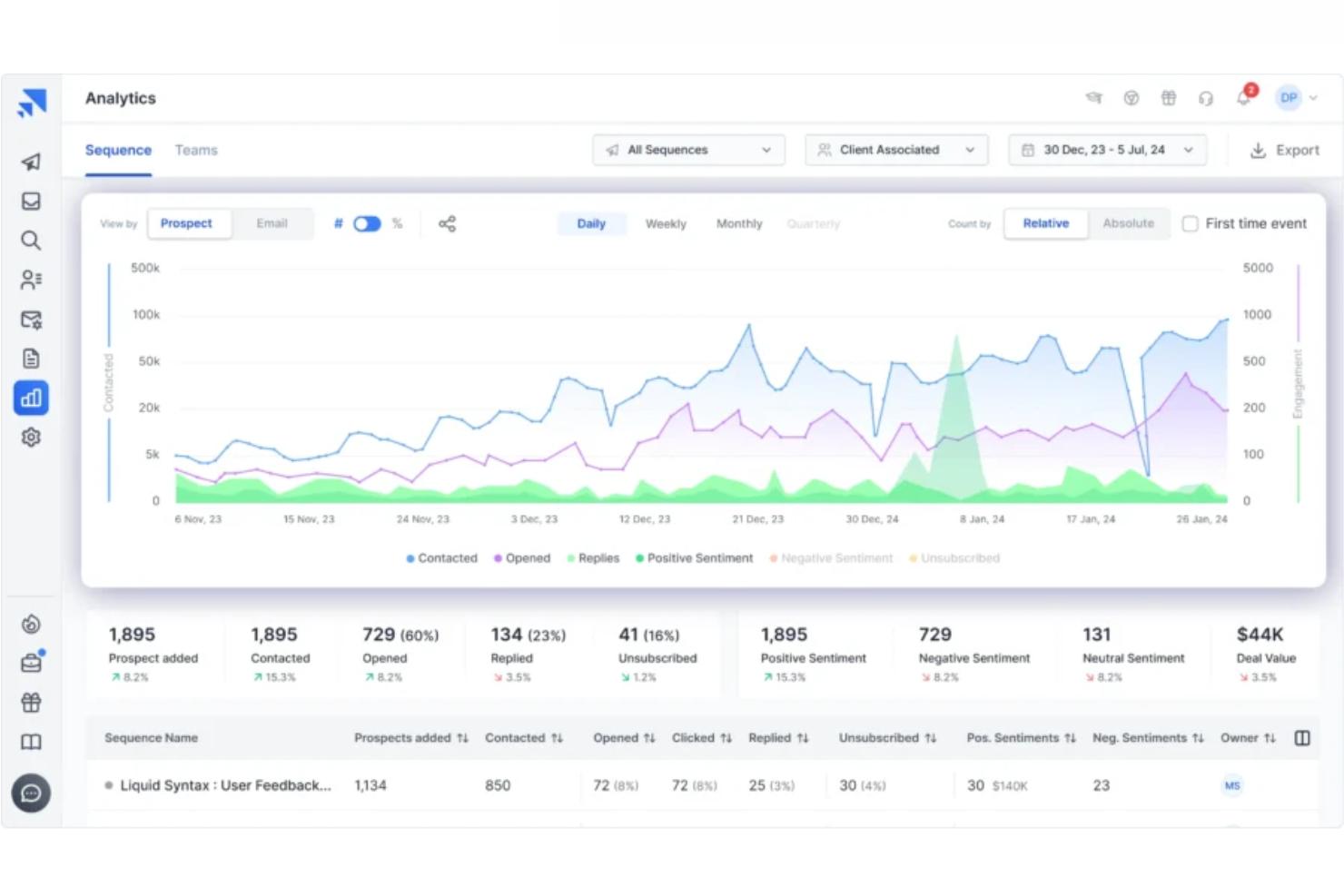Open the gift icon in the top bar
This screenshot has width=1344, height=896.
coord(1169,97)
